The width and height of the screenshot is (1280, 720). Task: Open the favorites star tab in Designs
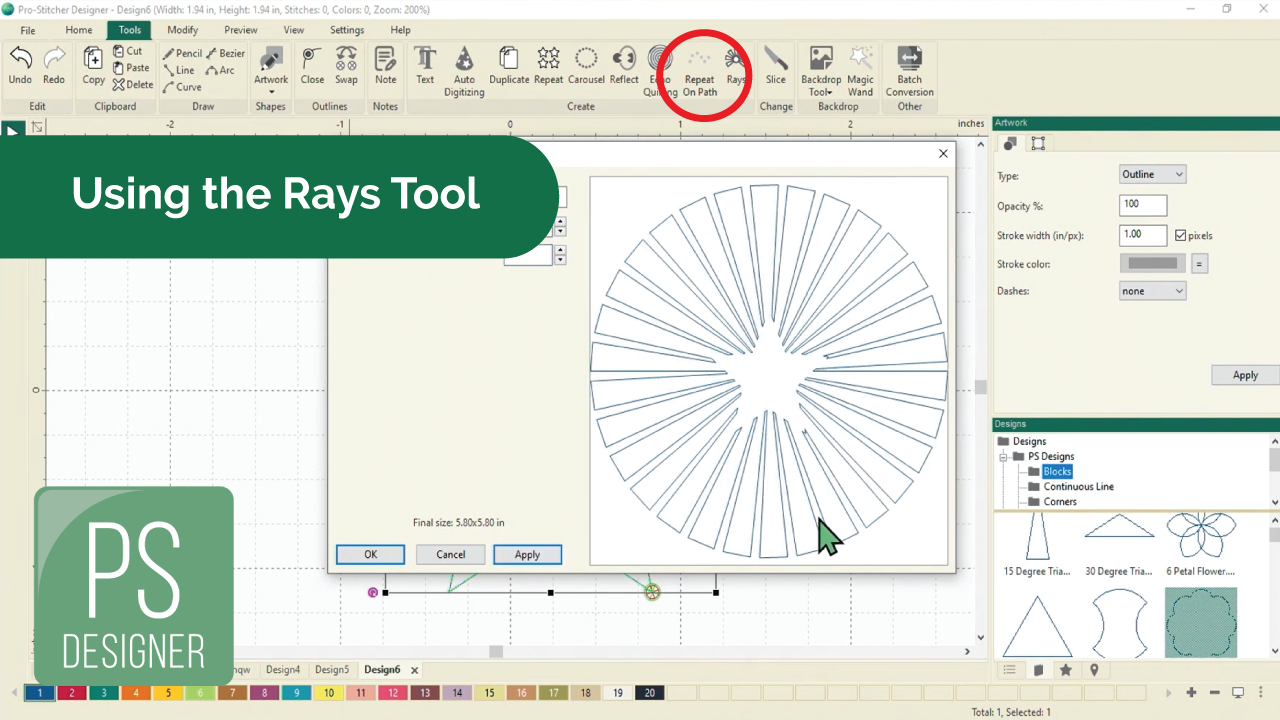(1066, 670)
